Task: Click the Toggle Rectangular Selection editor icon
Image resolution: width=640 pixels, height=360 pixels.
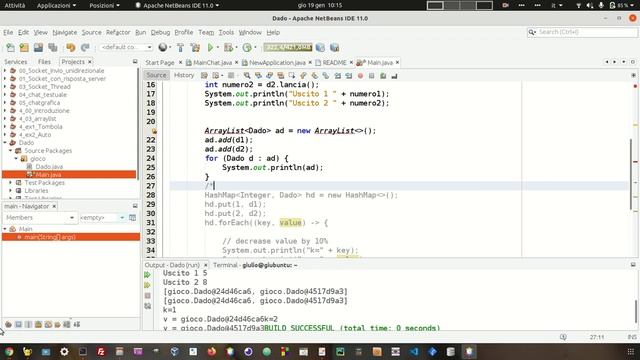Action: point(292,76)
